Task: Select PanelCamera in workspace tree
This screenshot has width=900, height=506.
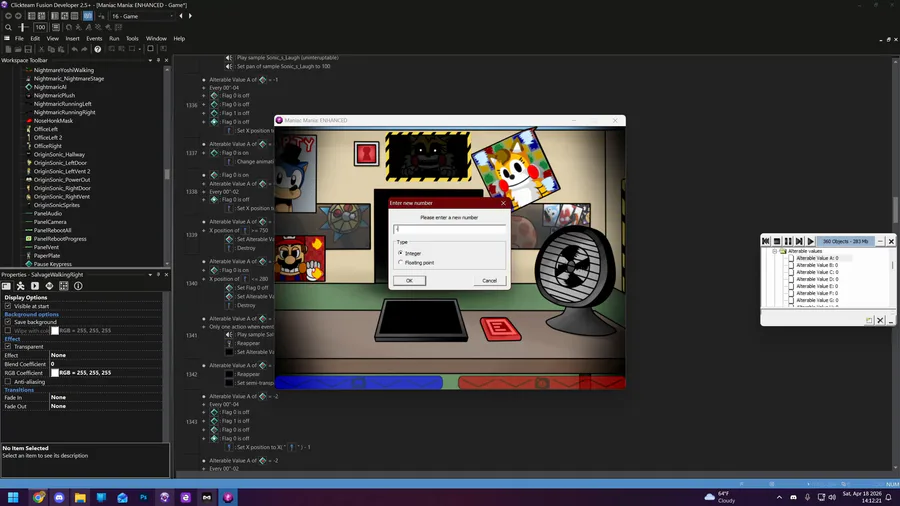Action: [50, 222]
